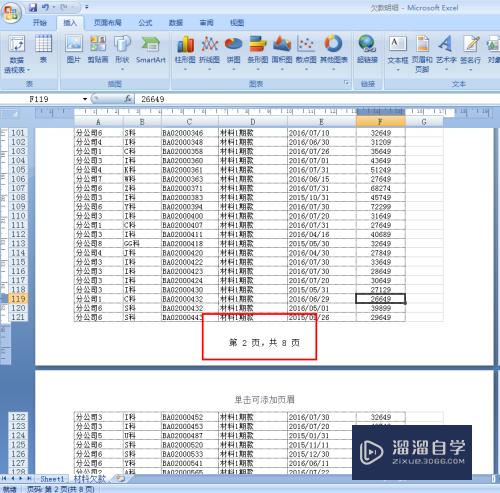
Task: Click header placeholder 单击可添加页眉
Action: 264,399
